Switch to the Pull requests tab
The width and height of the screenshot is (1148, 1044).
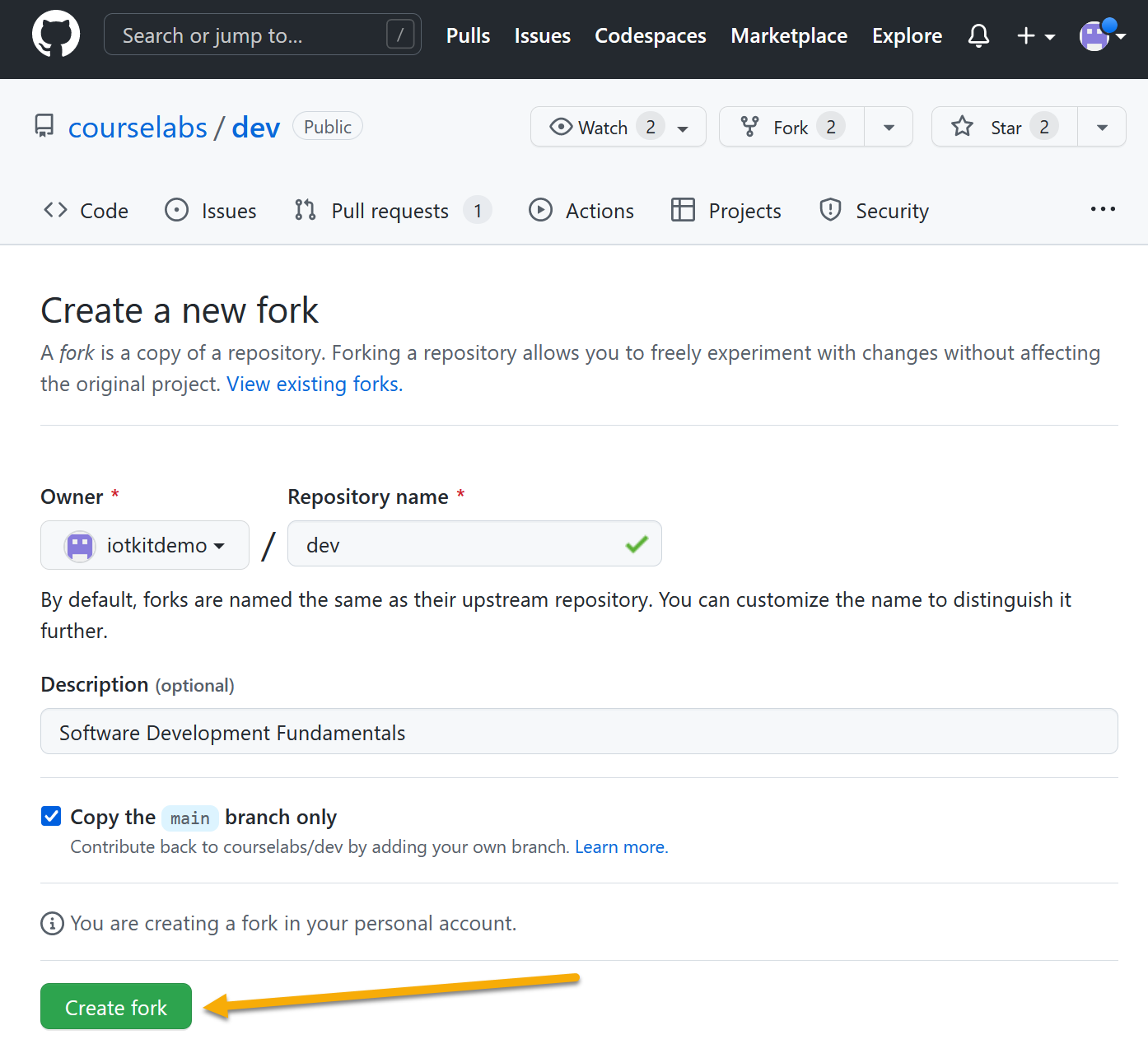[x=392, y=211]
